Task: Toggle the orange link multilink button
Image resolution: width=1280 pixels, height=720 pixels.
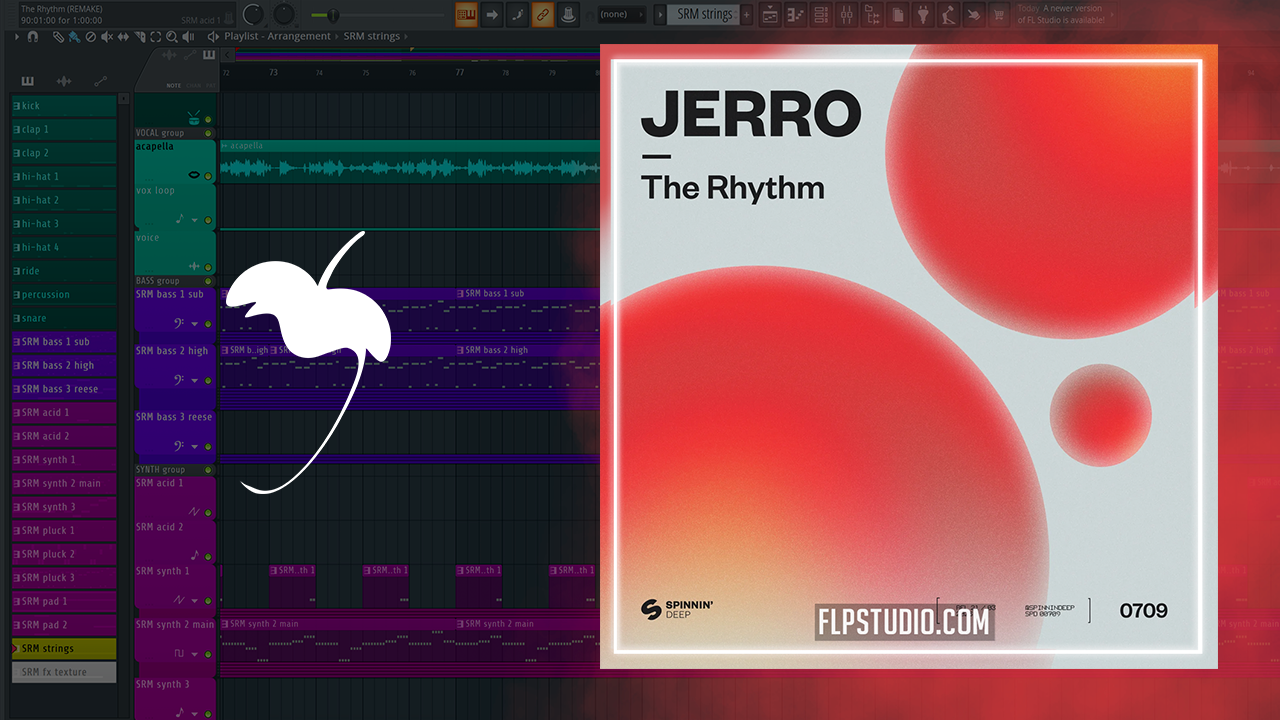Action: click(x=543, y=14)
